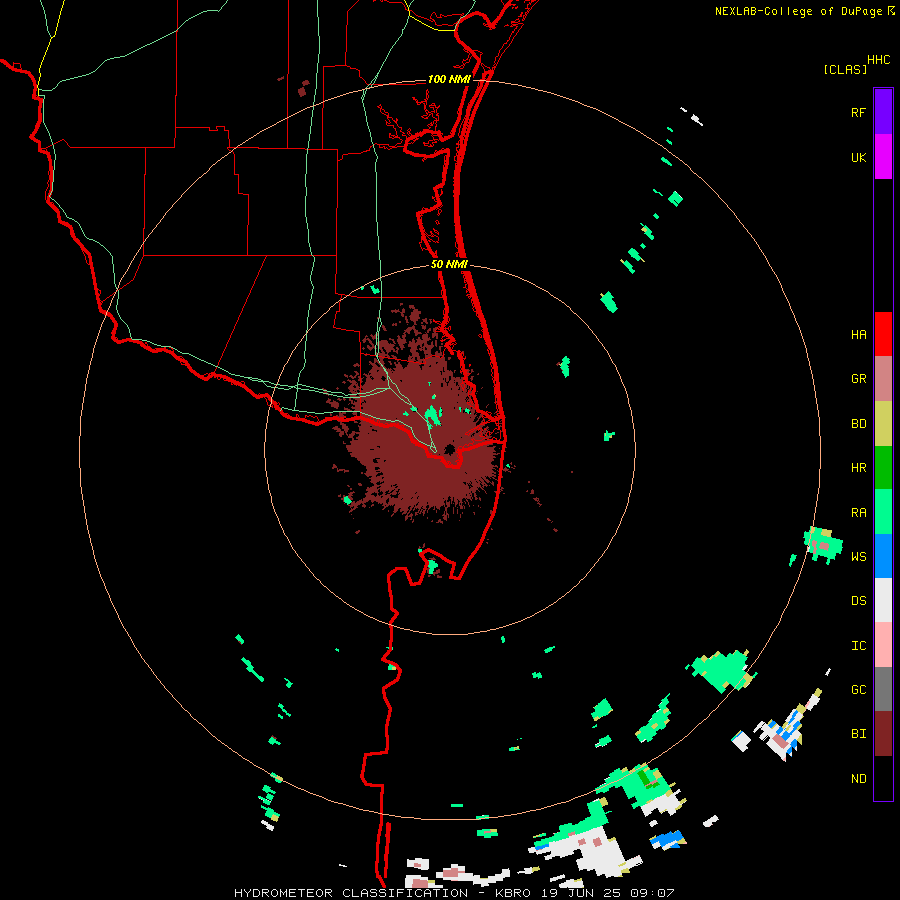Viewport: 900px width, 900px height.
Task: Select the GR legend color block
Action: point(883,378)
